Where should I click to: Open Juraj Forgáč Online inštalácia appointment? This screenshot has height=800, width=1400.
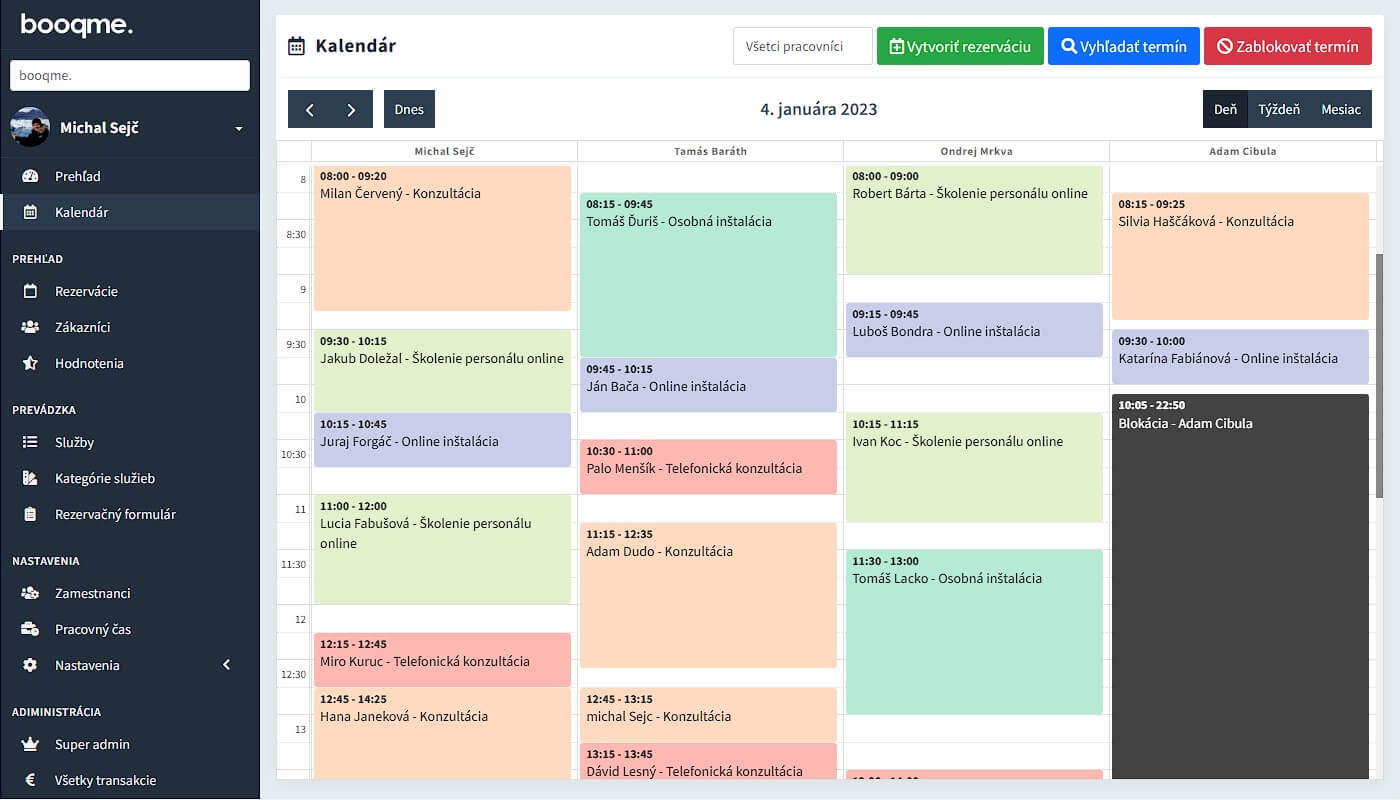[442, 440]
